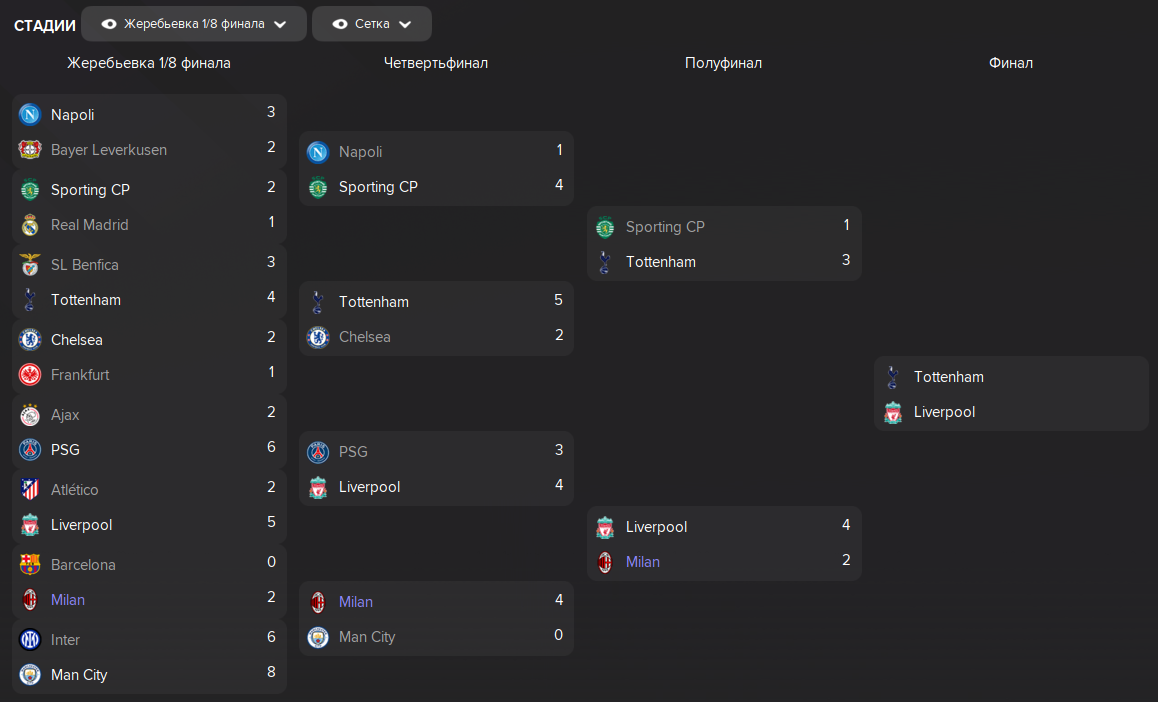Click the Napoli crest in the 1/8 final draw

30,114
